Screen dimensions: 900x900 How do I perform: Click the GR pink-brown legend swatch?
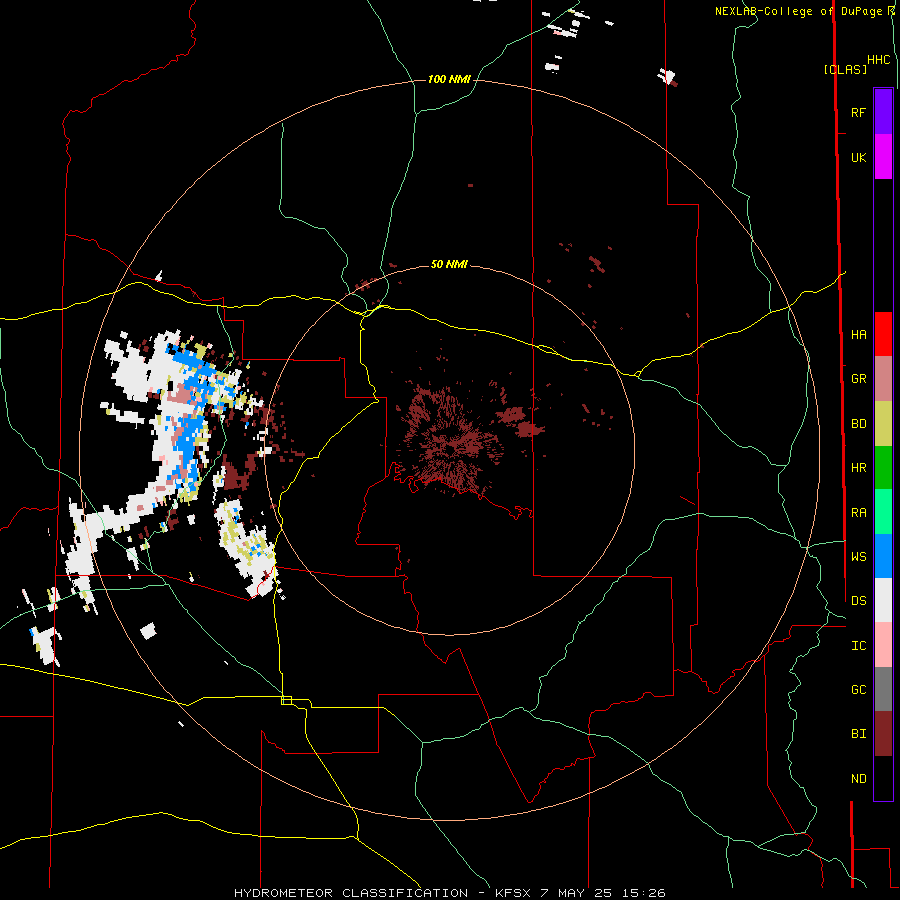coord(883,379)
